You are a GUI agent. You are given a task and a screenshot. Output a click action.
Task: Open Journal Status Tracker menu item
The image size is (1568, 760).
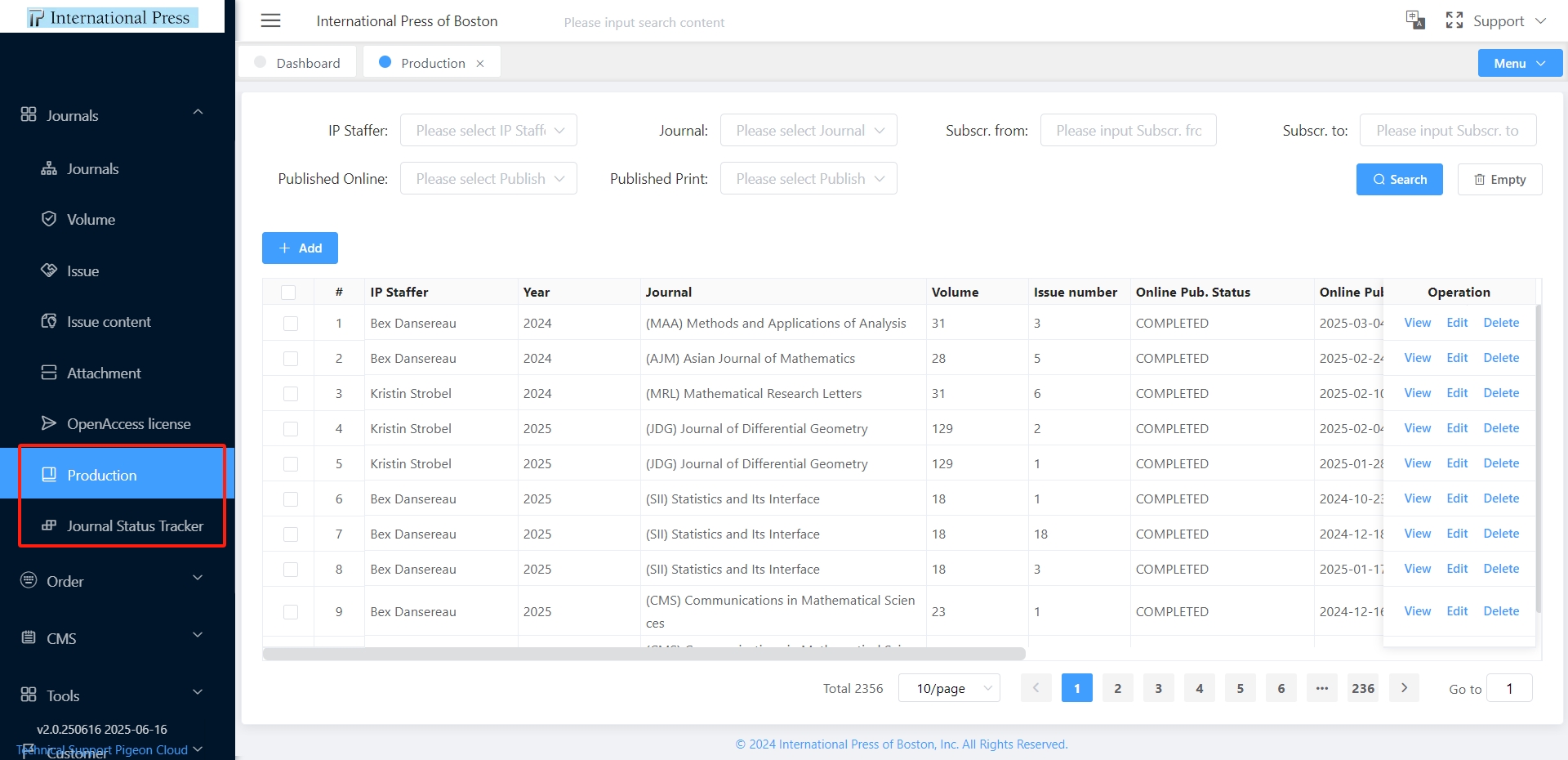click(117, 525)
